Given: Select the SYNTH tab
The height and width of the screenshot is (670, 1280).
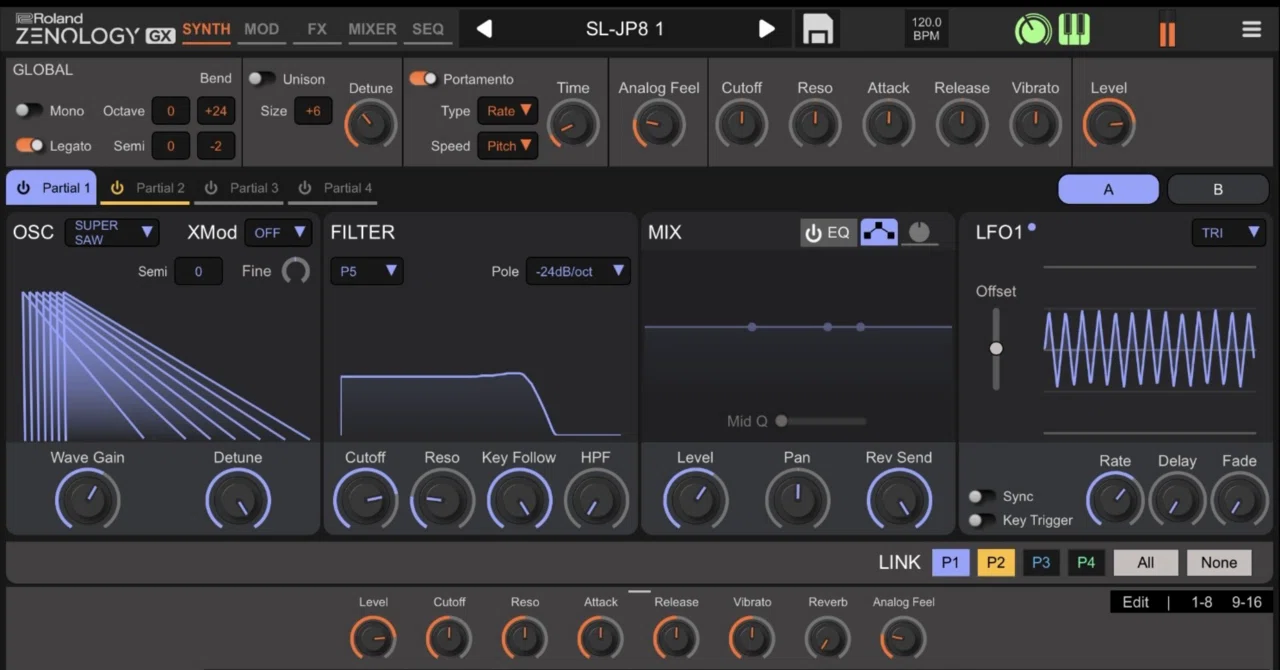Looking at the screenshot, I should point(206,29).
